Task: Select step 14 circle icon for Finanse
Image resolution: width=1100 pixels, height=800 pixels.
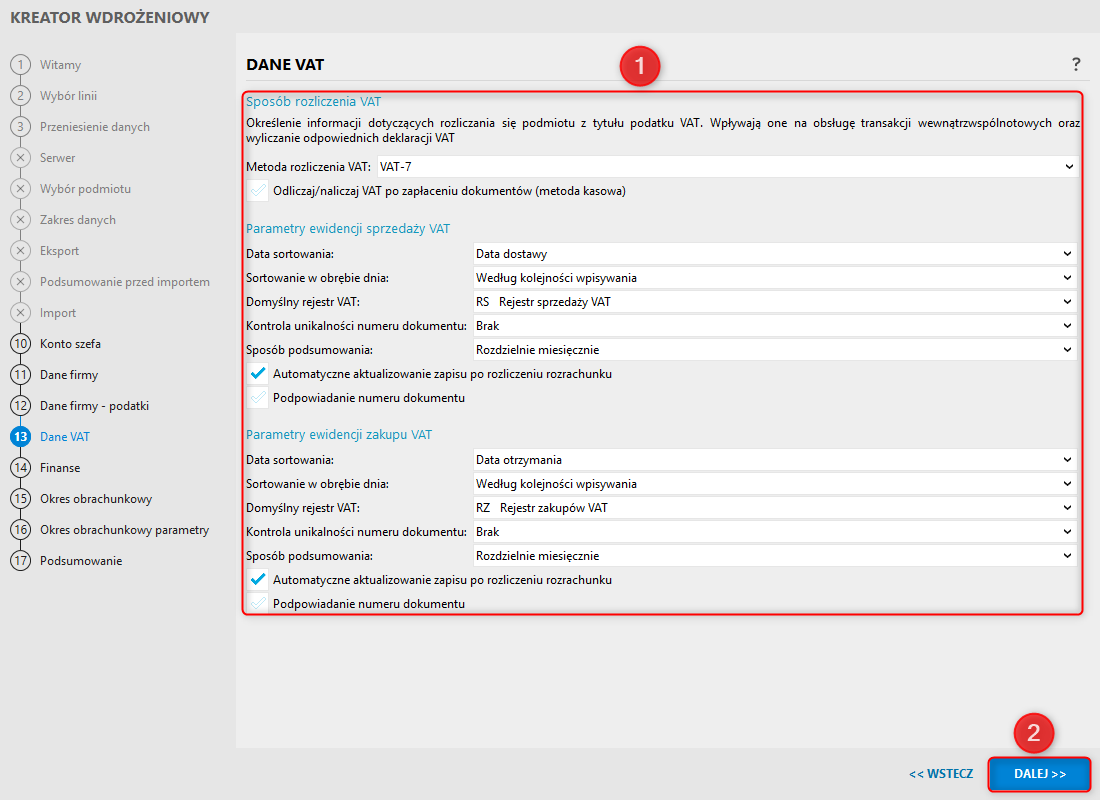Action: point(20,467)
